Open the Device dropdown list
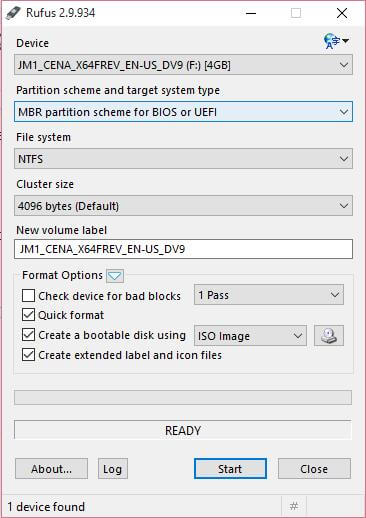The image size is (366, 518). 183,65
